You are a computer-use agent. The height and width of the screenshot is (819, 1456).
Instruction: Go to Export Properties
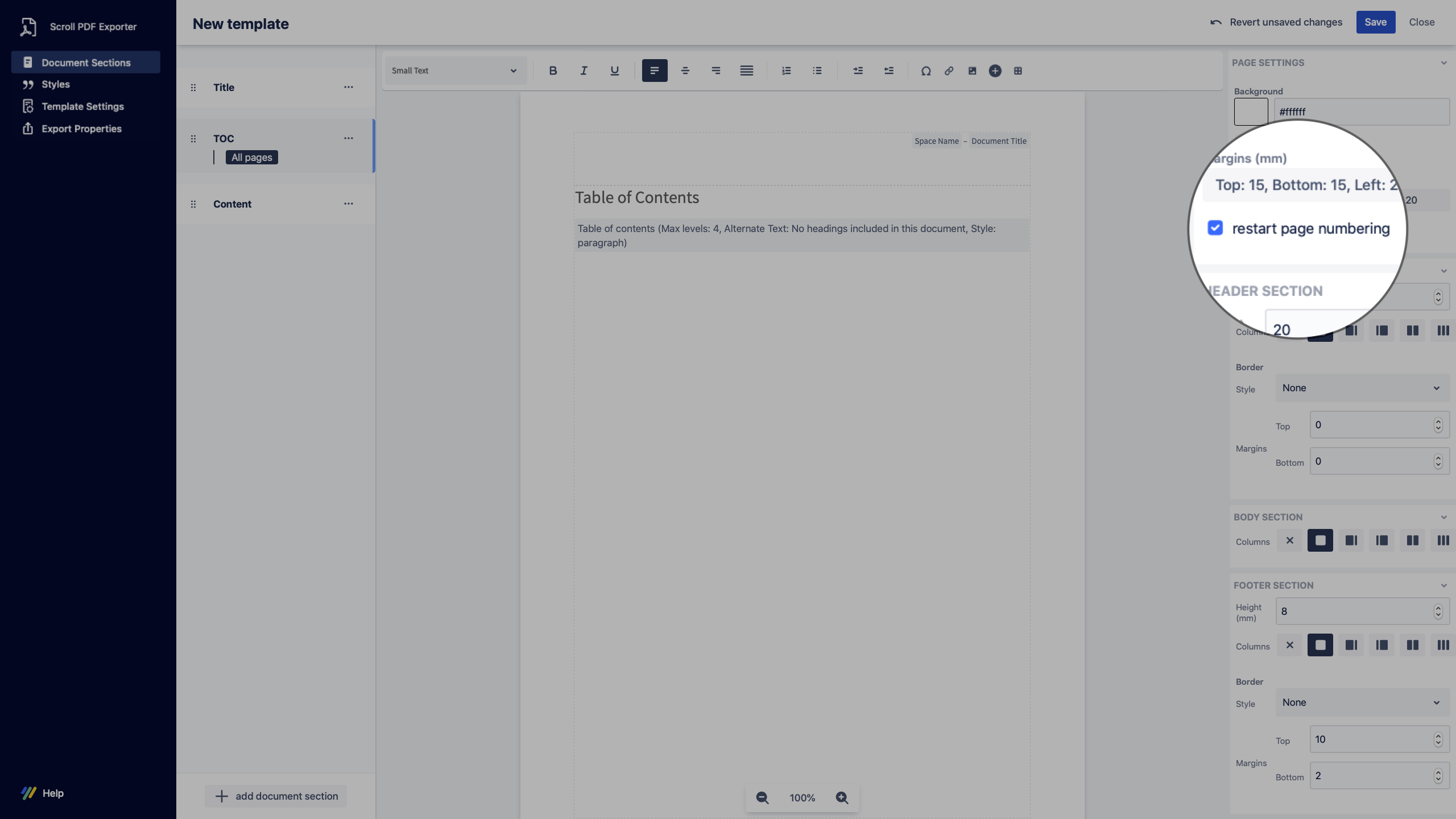pos(81,129)
